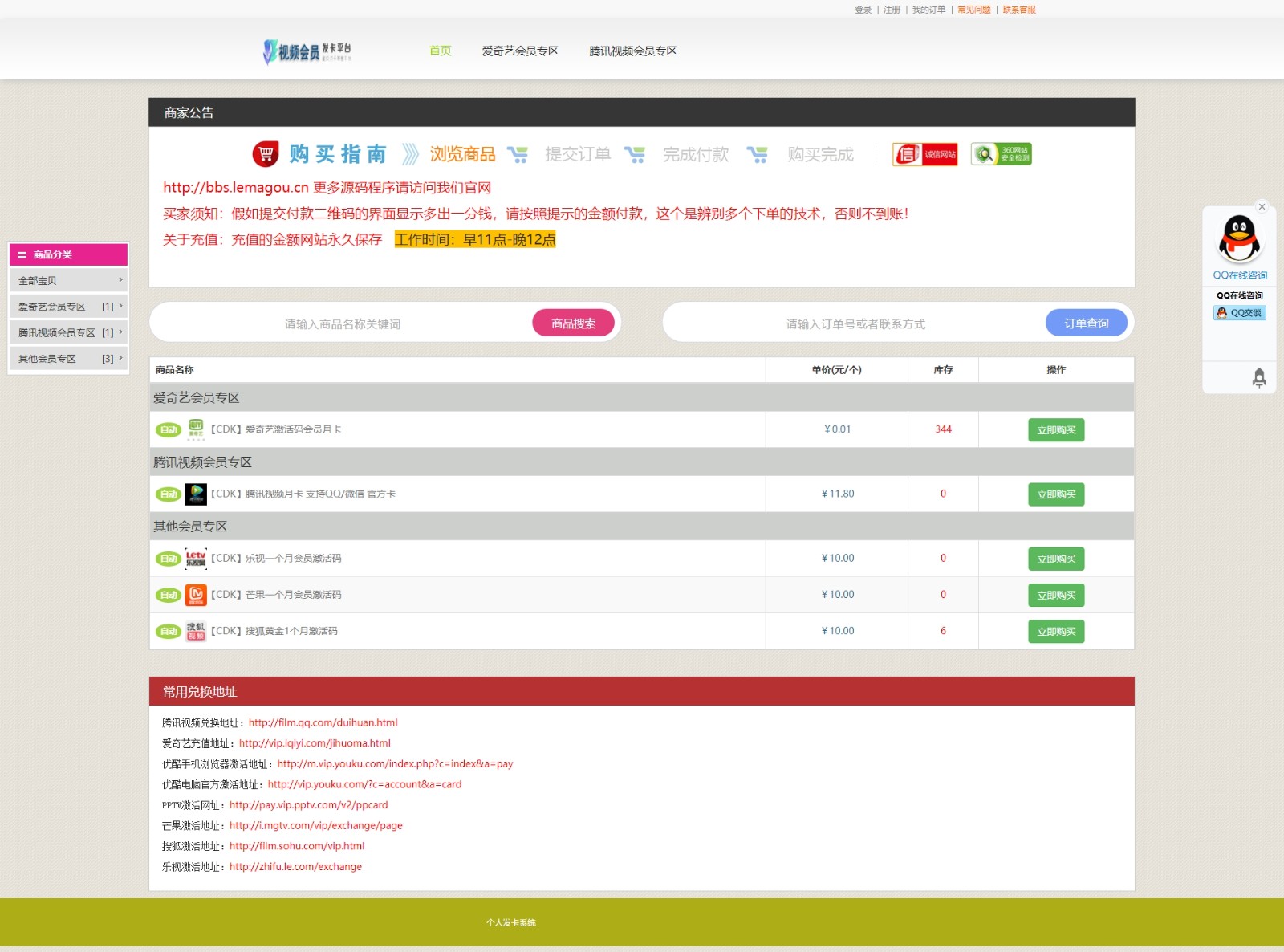Viewport: 1284px width, 952px height.
Task: Click the Sohu video product thumbnail
Action: [196, 631]
